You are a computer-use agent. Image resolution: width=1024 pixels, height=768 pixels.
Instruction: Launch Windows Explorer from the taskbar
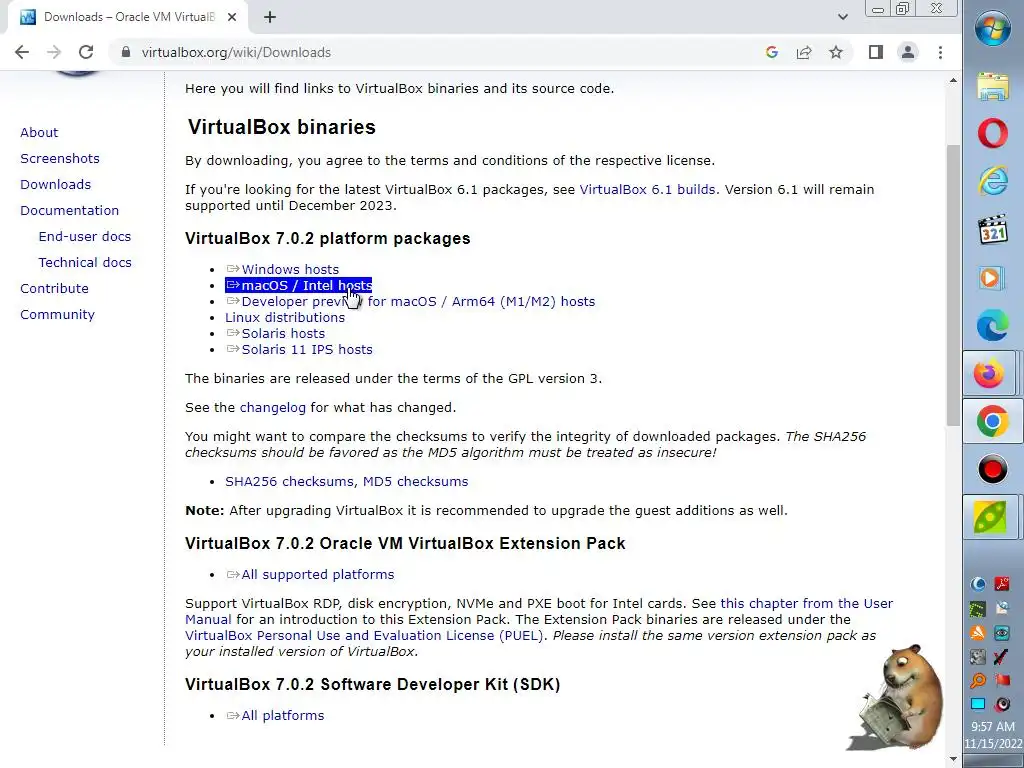993,87
